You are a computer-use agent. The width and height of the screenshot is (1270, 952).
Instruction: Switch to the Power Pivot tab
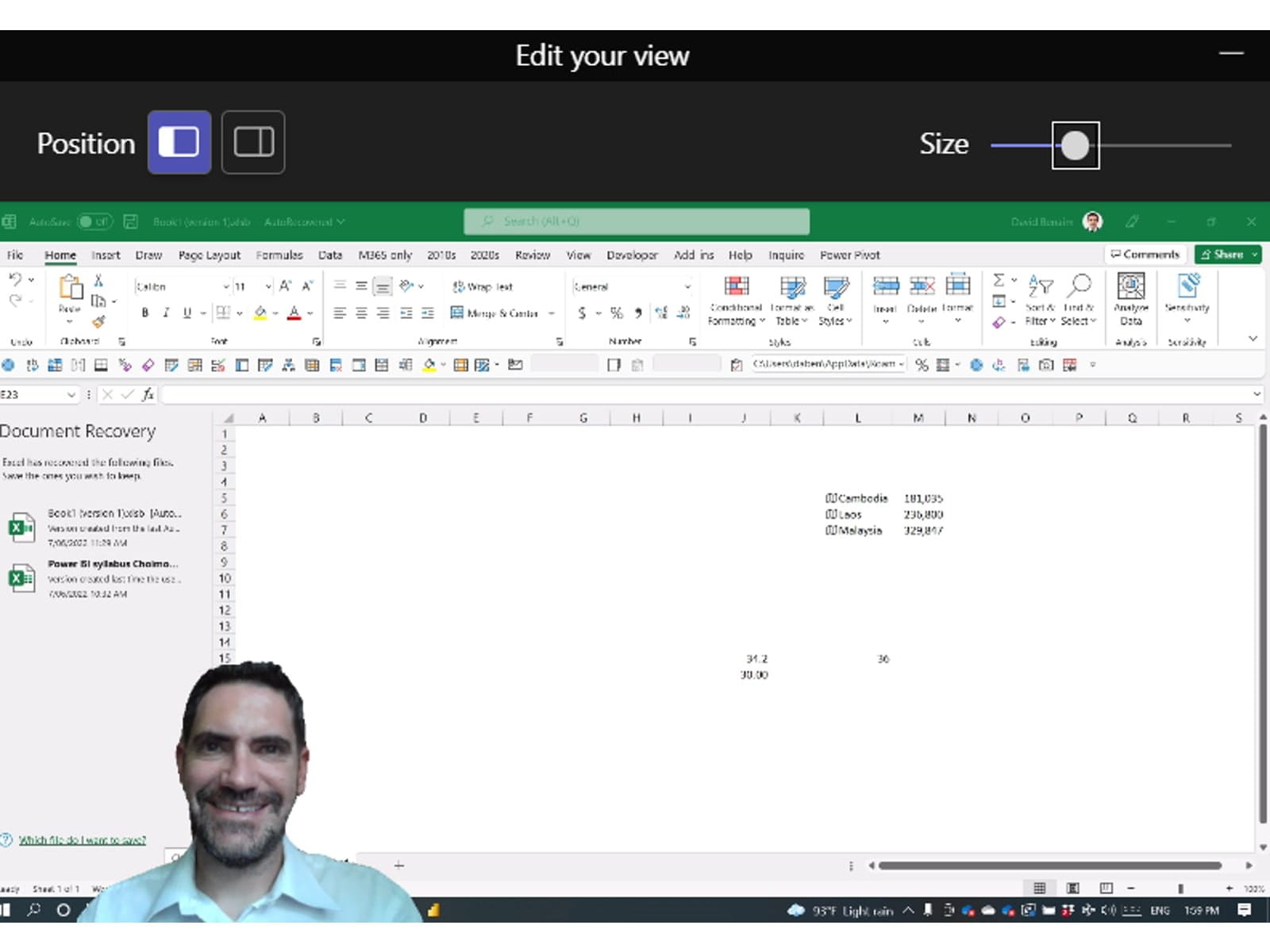click(x=849, y=255)
